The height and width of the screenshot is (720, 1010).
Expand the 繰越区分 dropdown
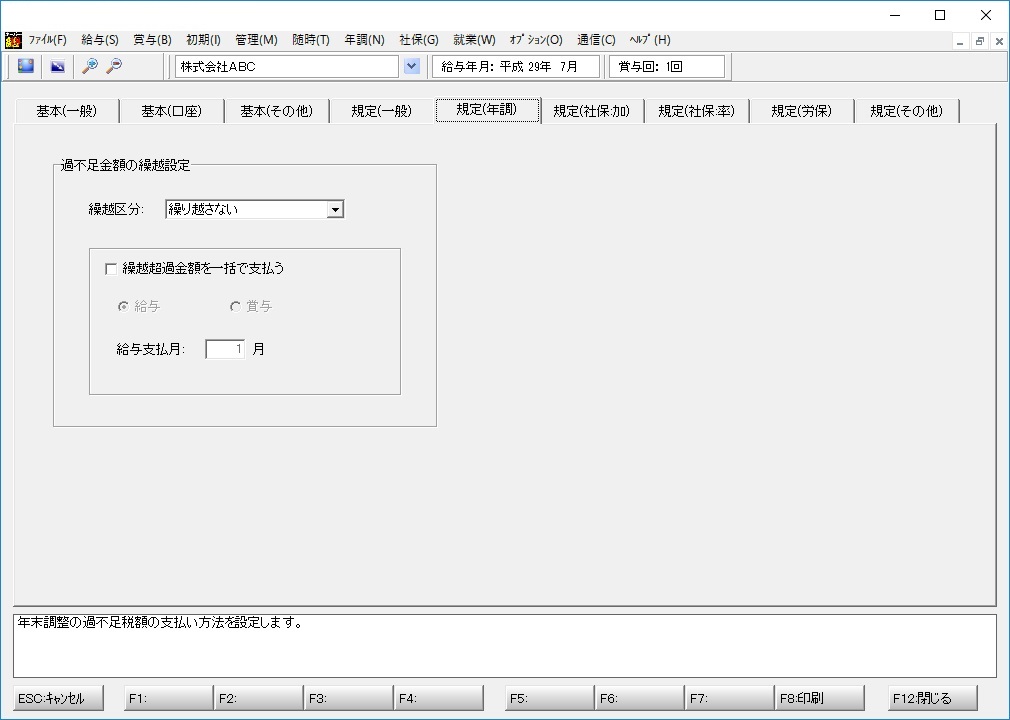click(x=335, y=209)
